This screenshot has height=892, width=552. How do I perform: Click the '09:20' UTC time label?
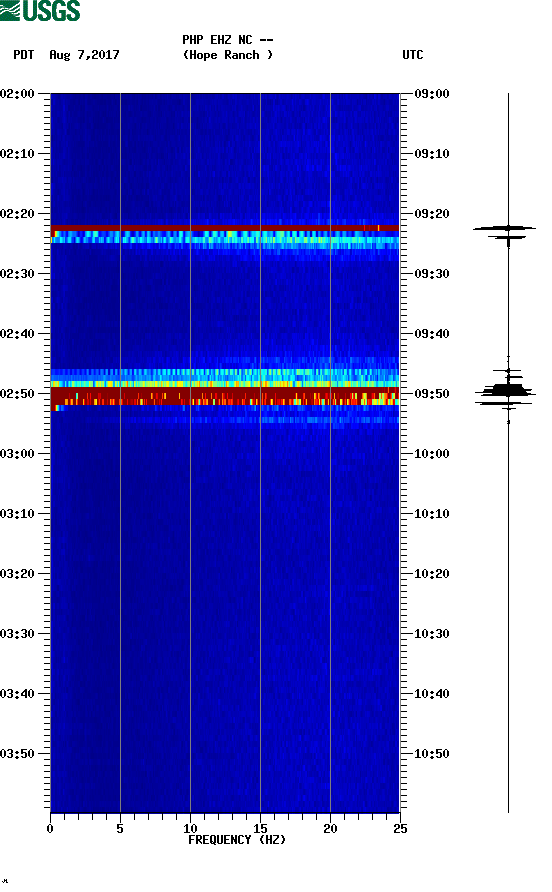click(432, 214)
